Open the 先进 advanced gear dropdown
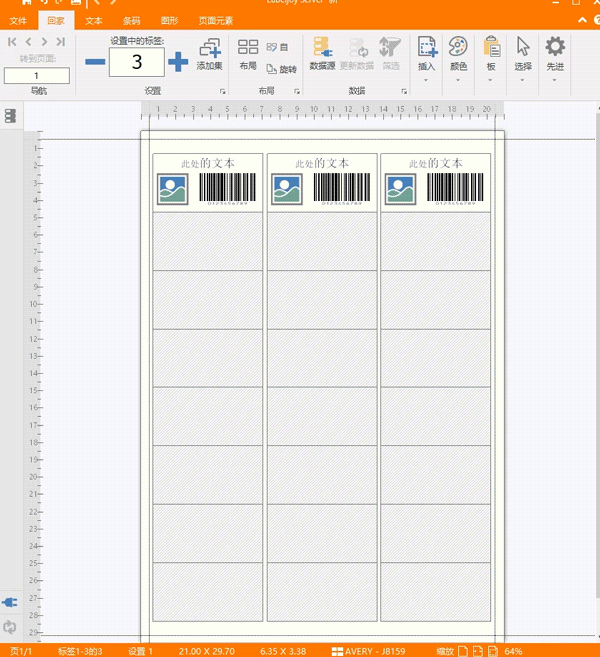This screenshot has width=600, height=657. (x=555, y=59)
